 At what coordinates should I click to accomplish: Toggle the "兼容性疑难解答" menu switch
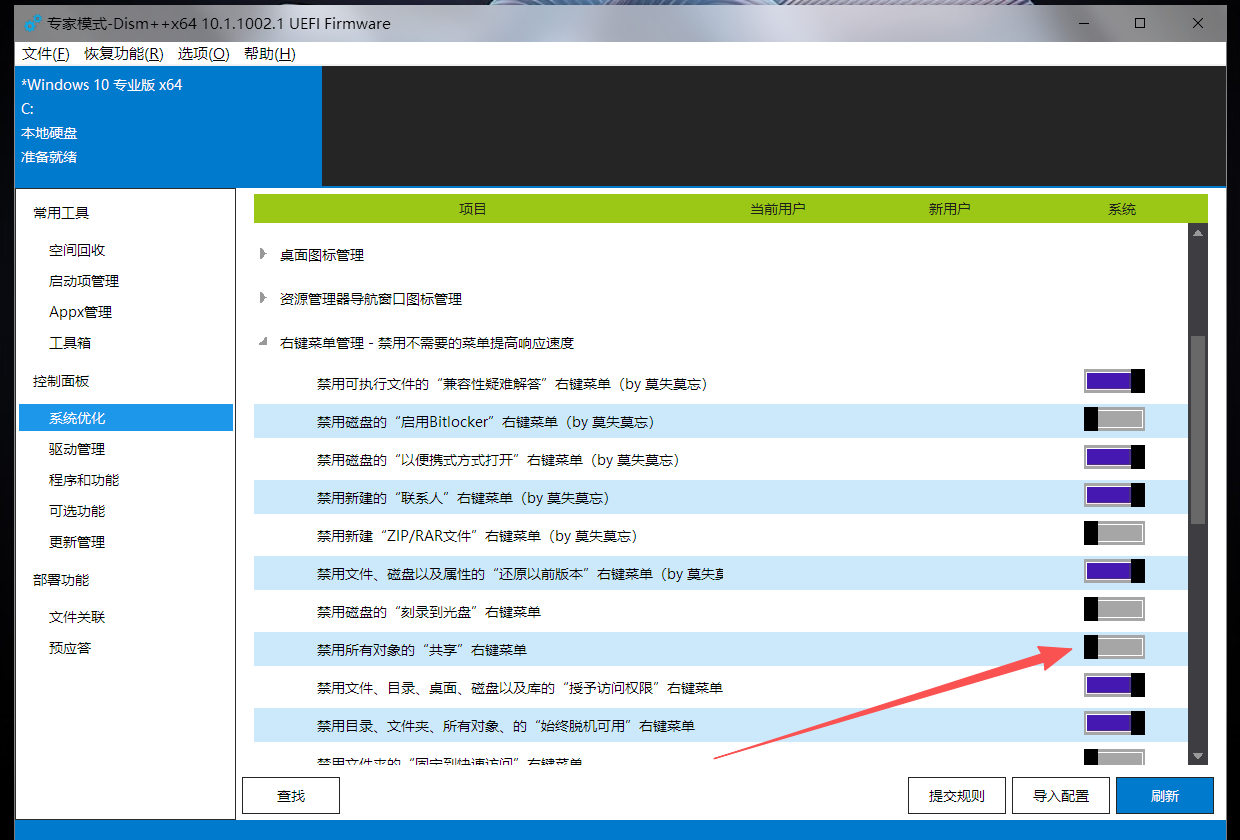point(1114,381)
